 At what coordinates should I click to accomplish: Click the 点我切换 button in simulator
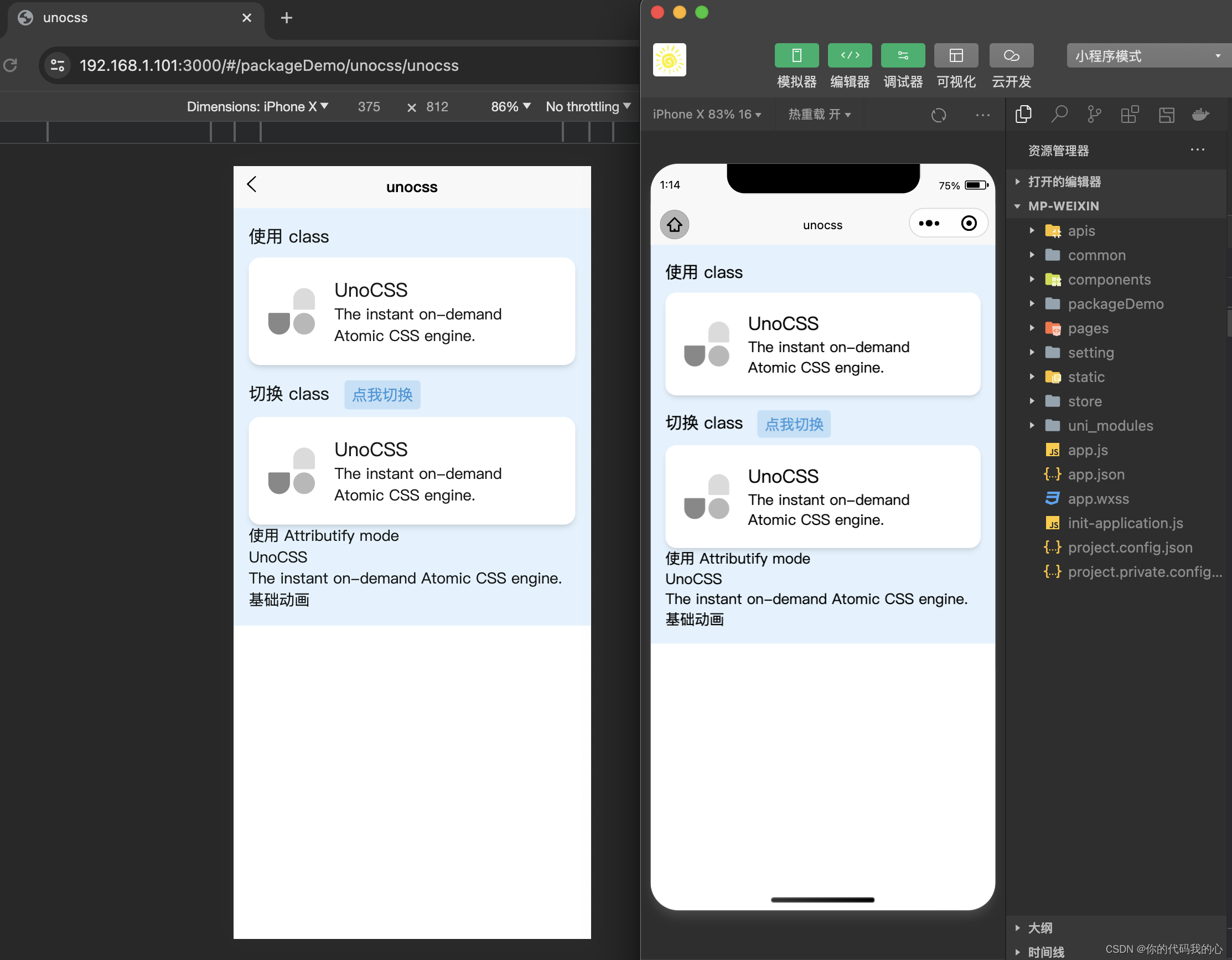[793, 424]
